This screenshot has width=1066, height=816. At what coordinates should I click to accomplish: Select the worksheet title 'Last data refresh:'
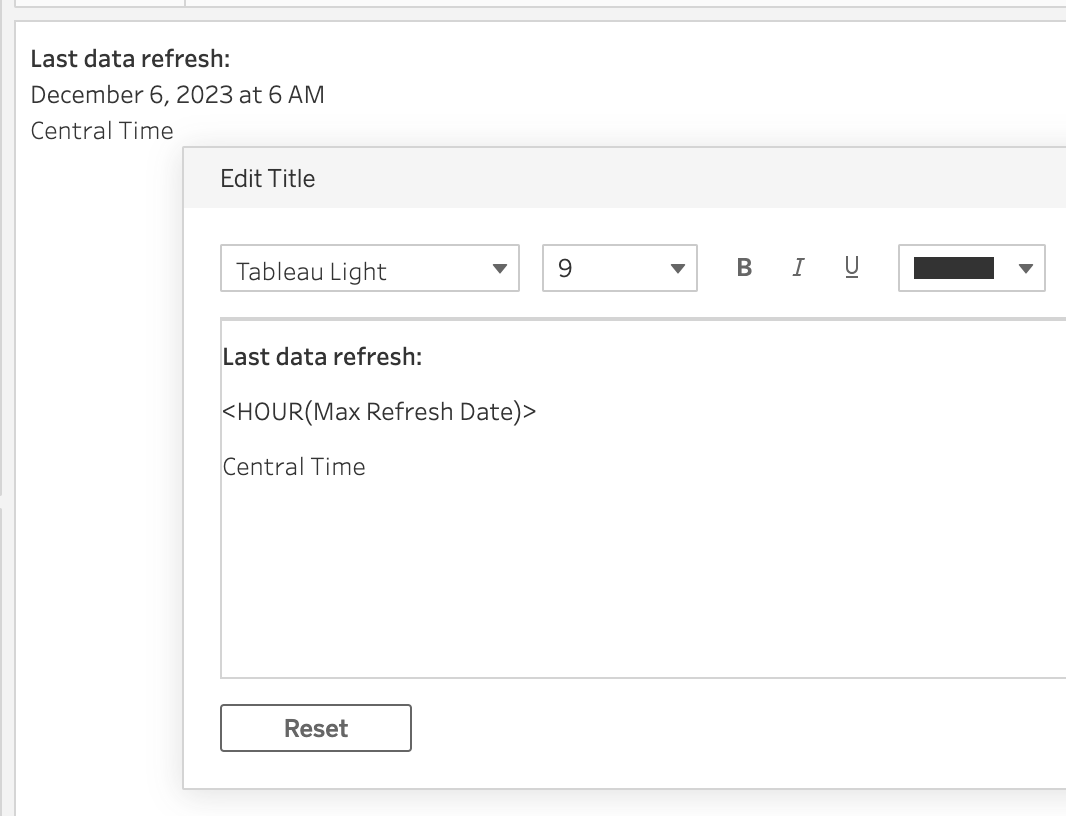tap(130, 59)
